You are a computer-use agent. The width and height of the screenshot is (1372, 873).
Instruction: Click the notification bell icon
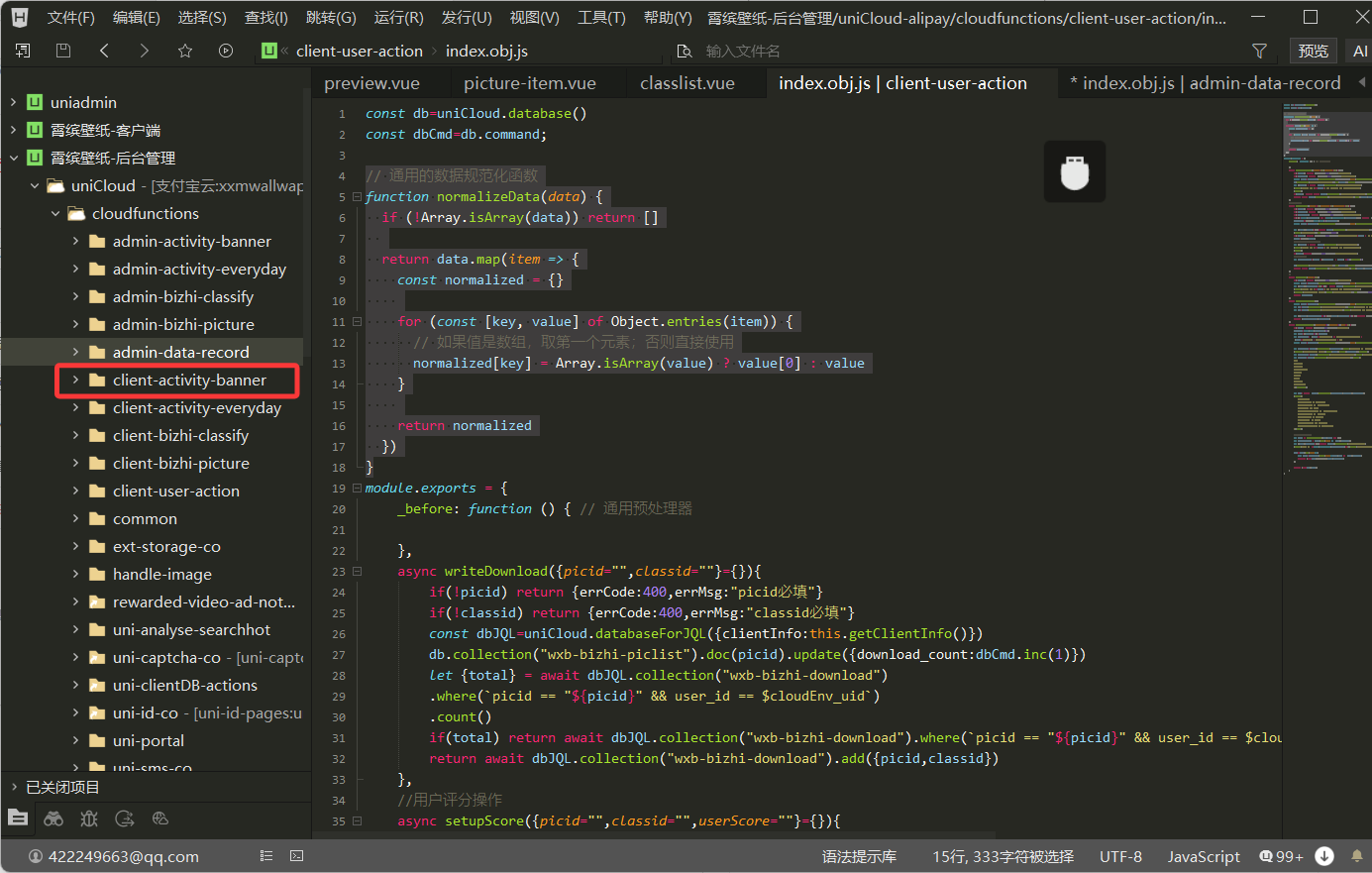click(1356, 856)
